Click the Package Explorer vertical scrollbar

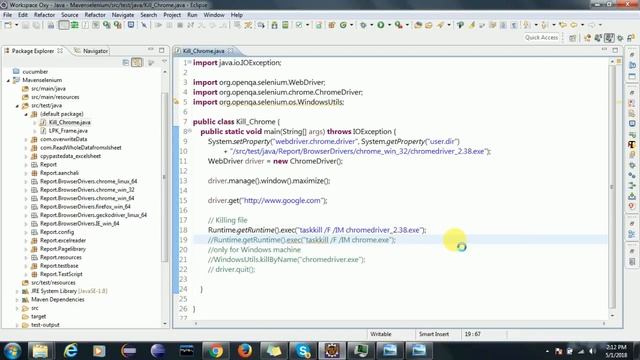(x=165, y=176)
